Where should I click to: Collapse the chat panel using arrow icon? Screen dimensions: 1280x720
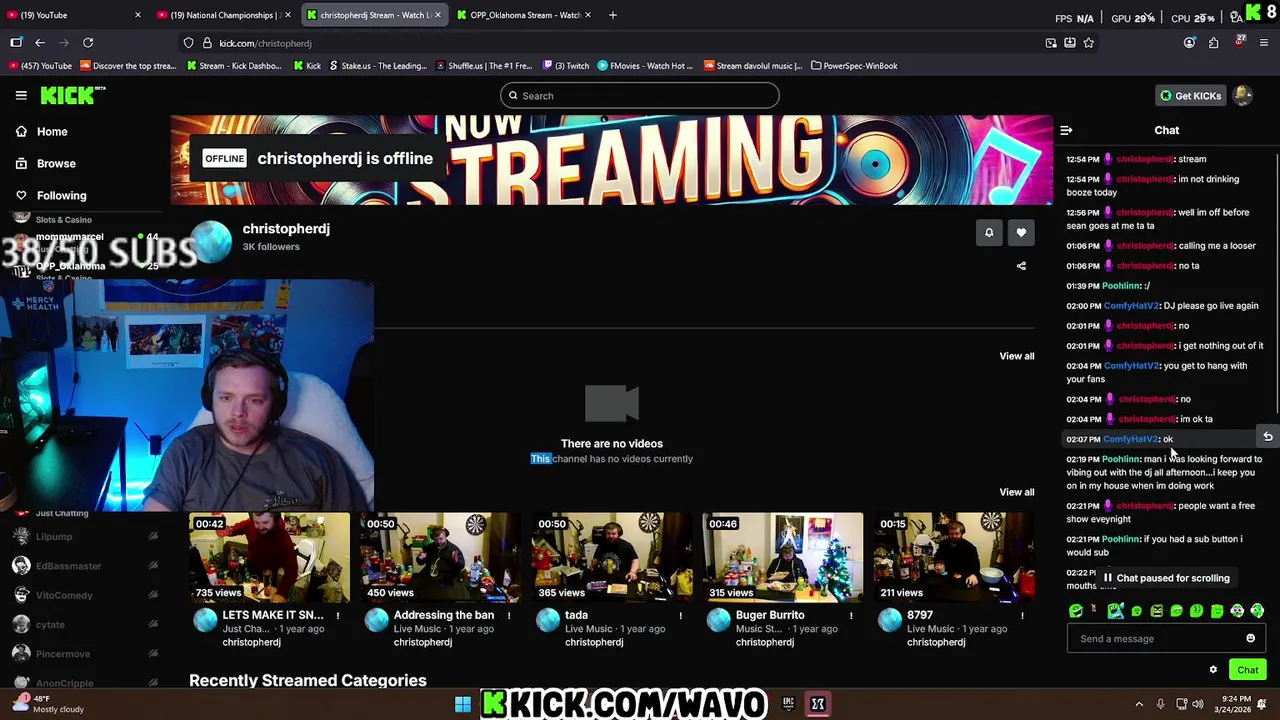point(1066,130)
